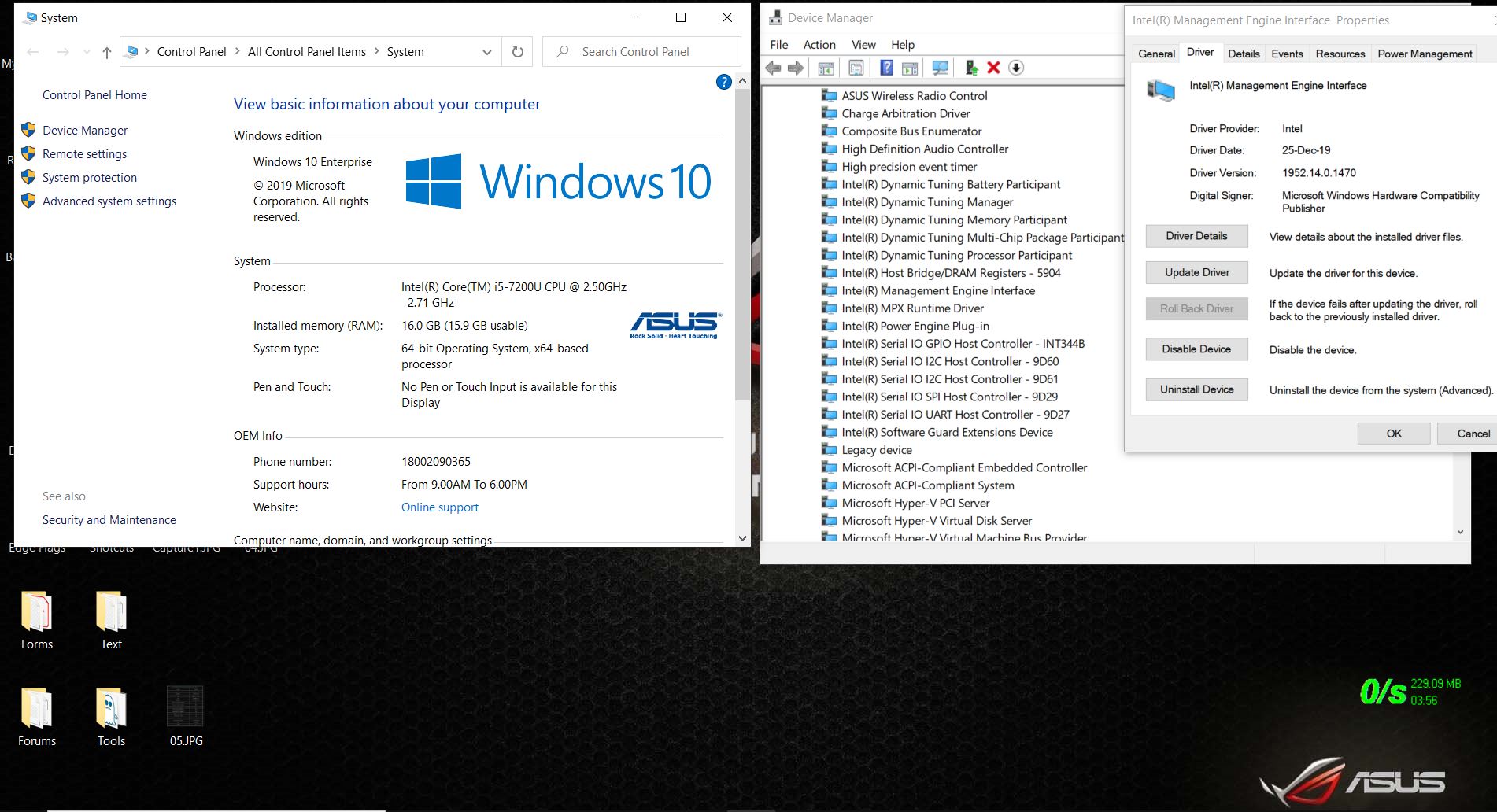Click Properties icon in Device Manager toolbar
1497x812 pixels.
pos(856,68)
